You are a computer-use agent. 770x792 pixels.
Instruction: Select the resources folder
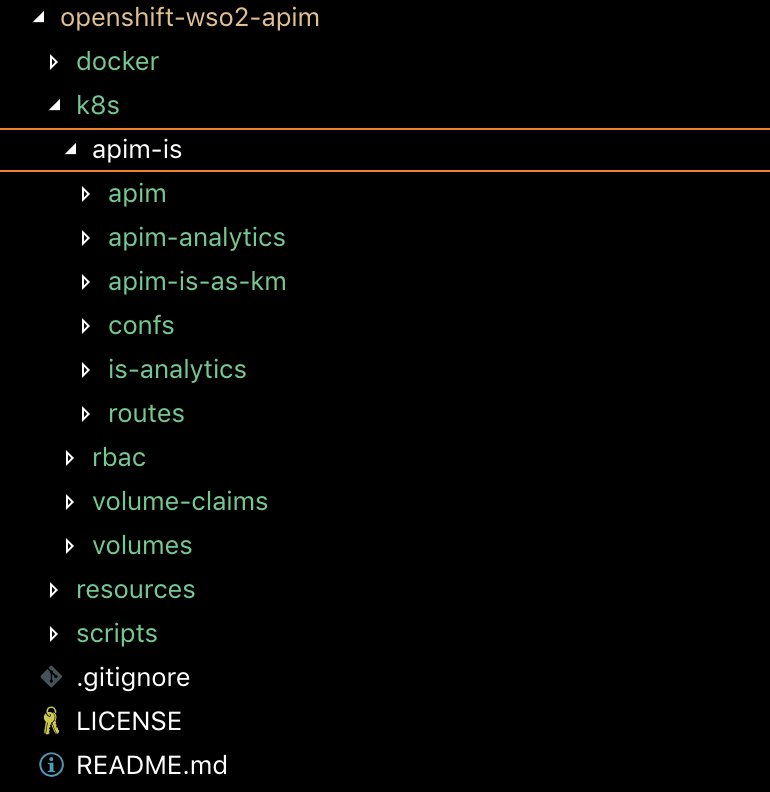click(x=135, y=590)
